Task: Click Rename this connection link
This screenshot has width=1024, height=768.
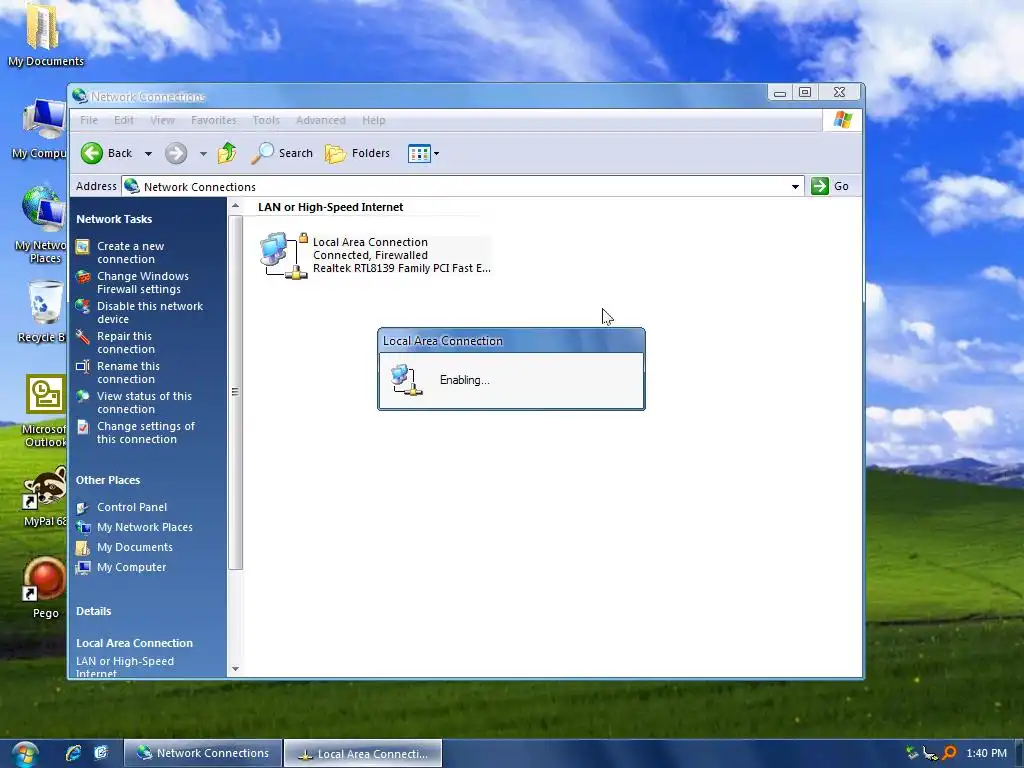Action: click(128, 373)
